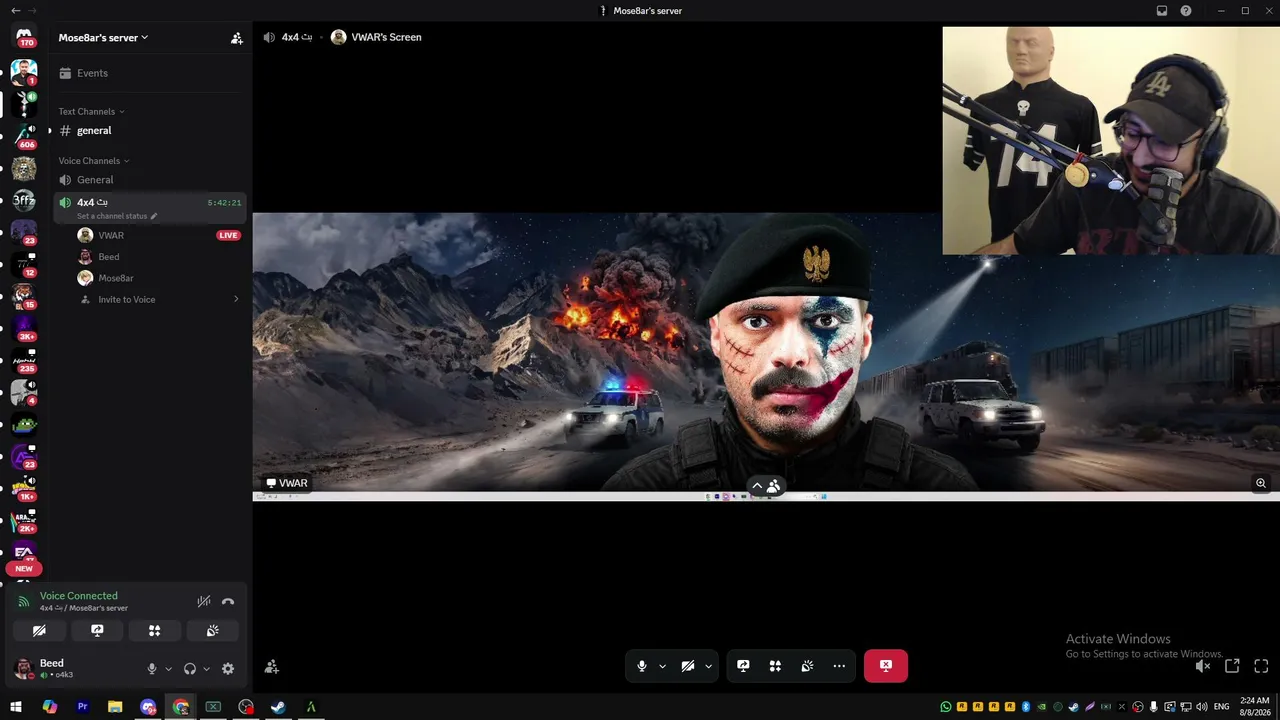Open headphone output options arrow in user panel
The height and width of the screenshot is (720, 1280).
[206, 669]
